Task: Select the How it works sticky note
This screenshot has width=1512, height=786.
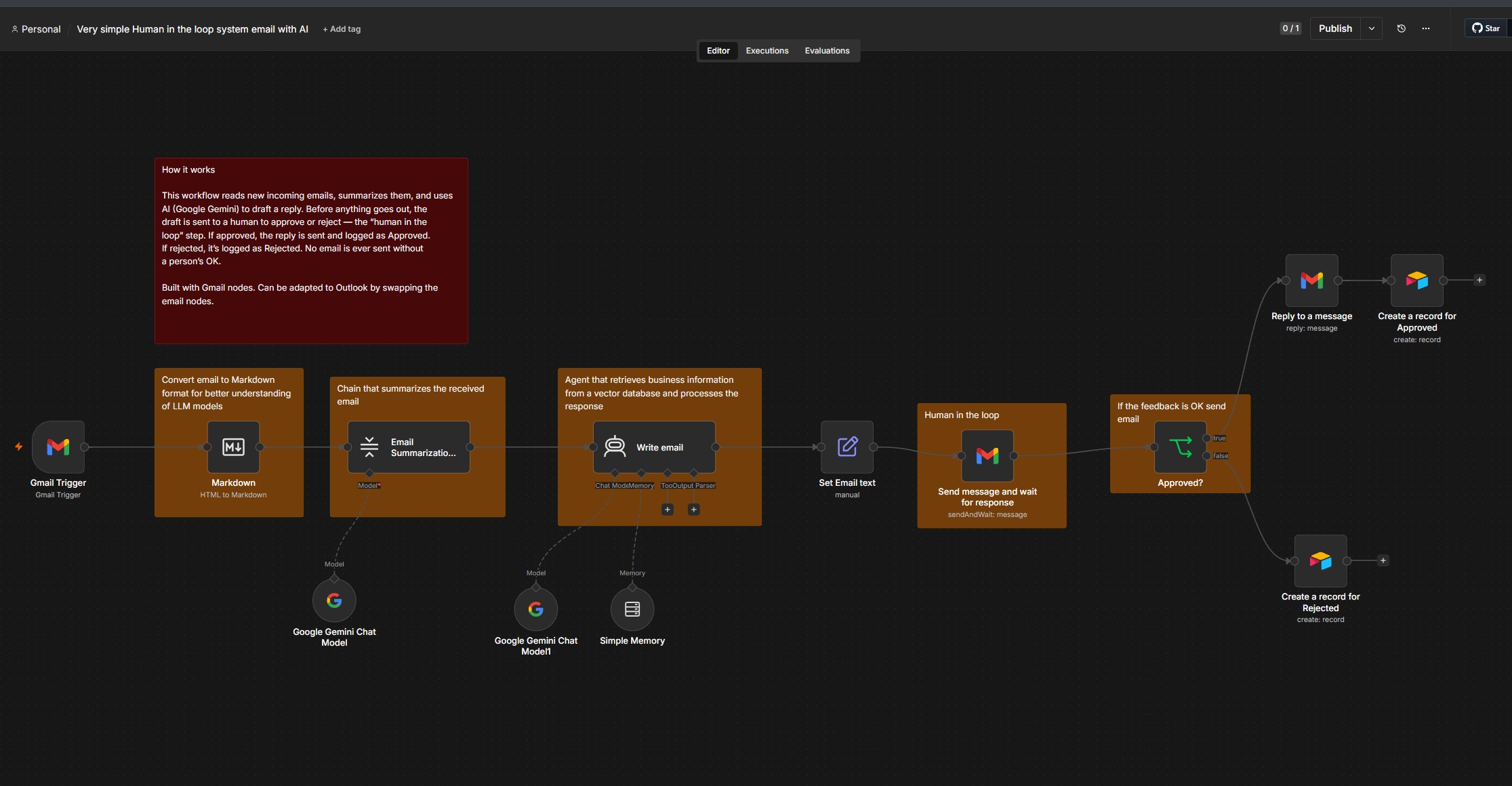Action: (x=311, y=251)
